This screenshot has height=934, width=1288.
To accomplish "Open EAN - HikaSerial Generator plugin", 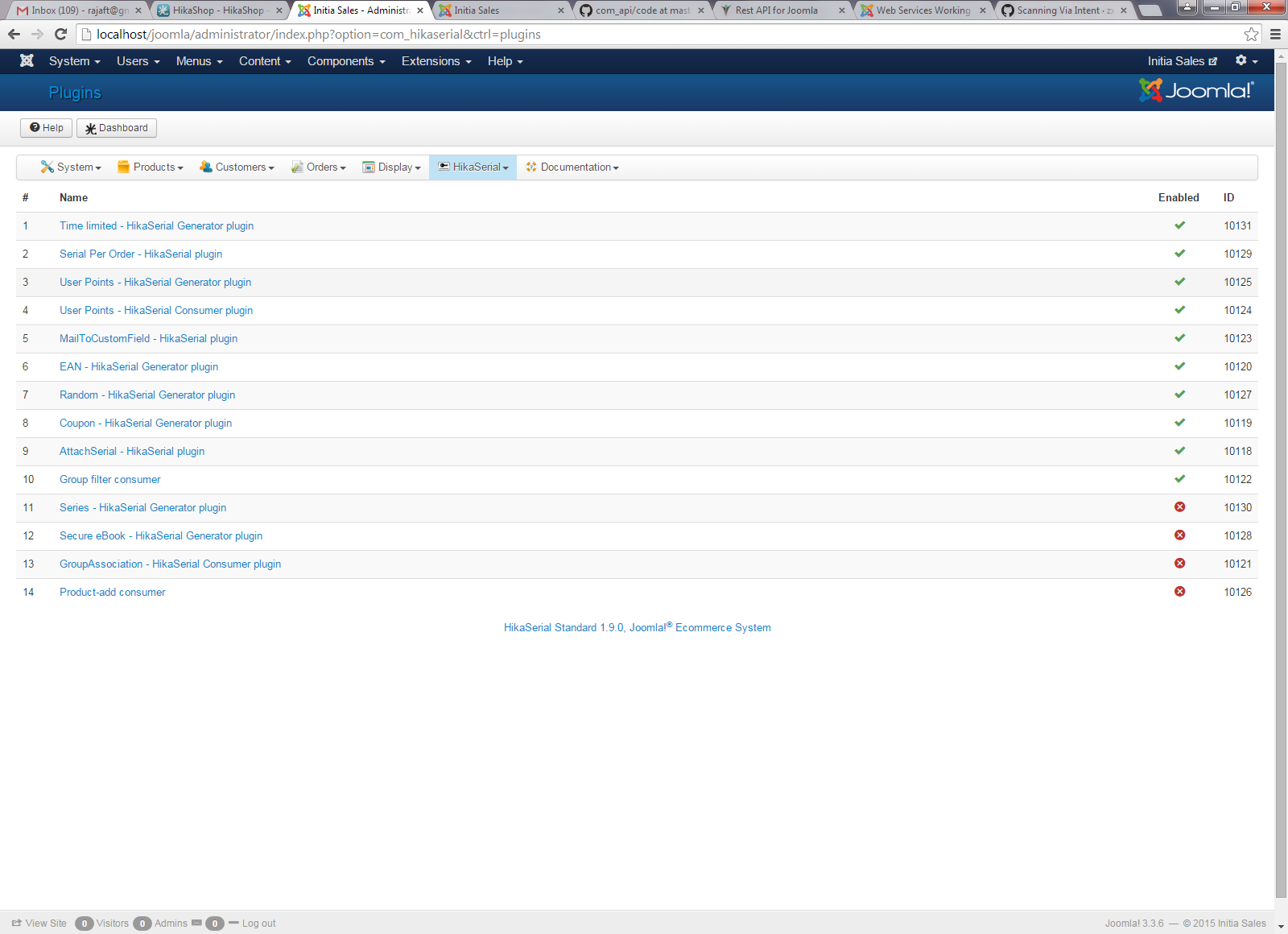I will tap(138, 367).
